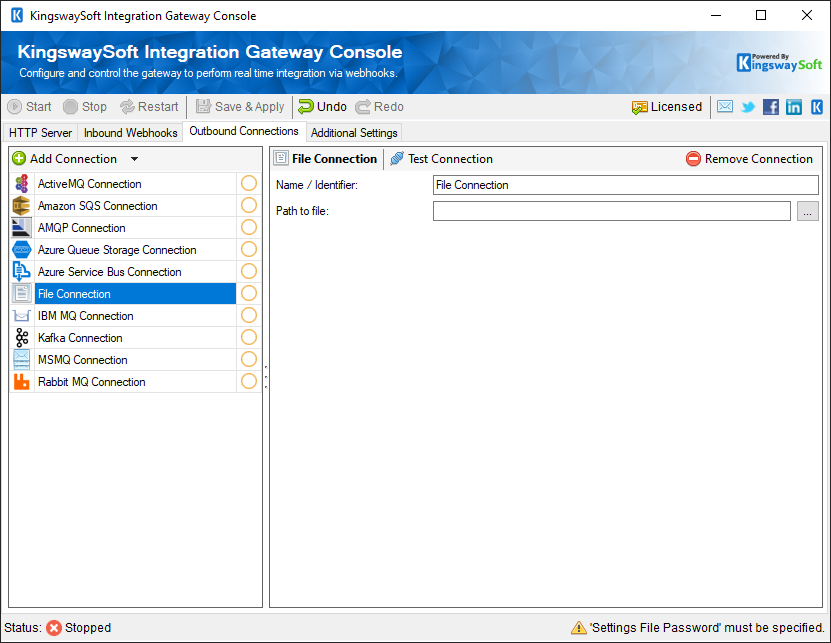831x643 pixels.
Task: Click the Powered By KingswaySoft logo
Action: [x=779, y=62]
